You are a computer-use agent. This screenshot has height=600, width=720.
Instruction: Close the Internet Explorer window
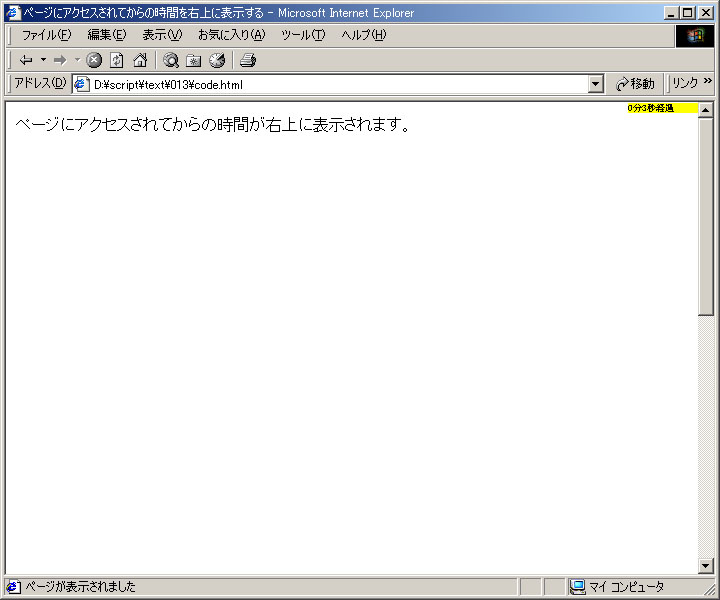point(706,13)
